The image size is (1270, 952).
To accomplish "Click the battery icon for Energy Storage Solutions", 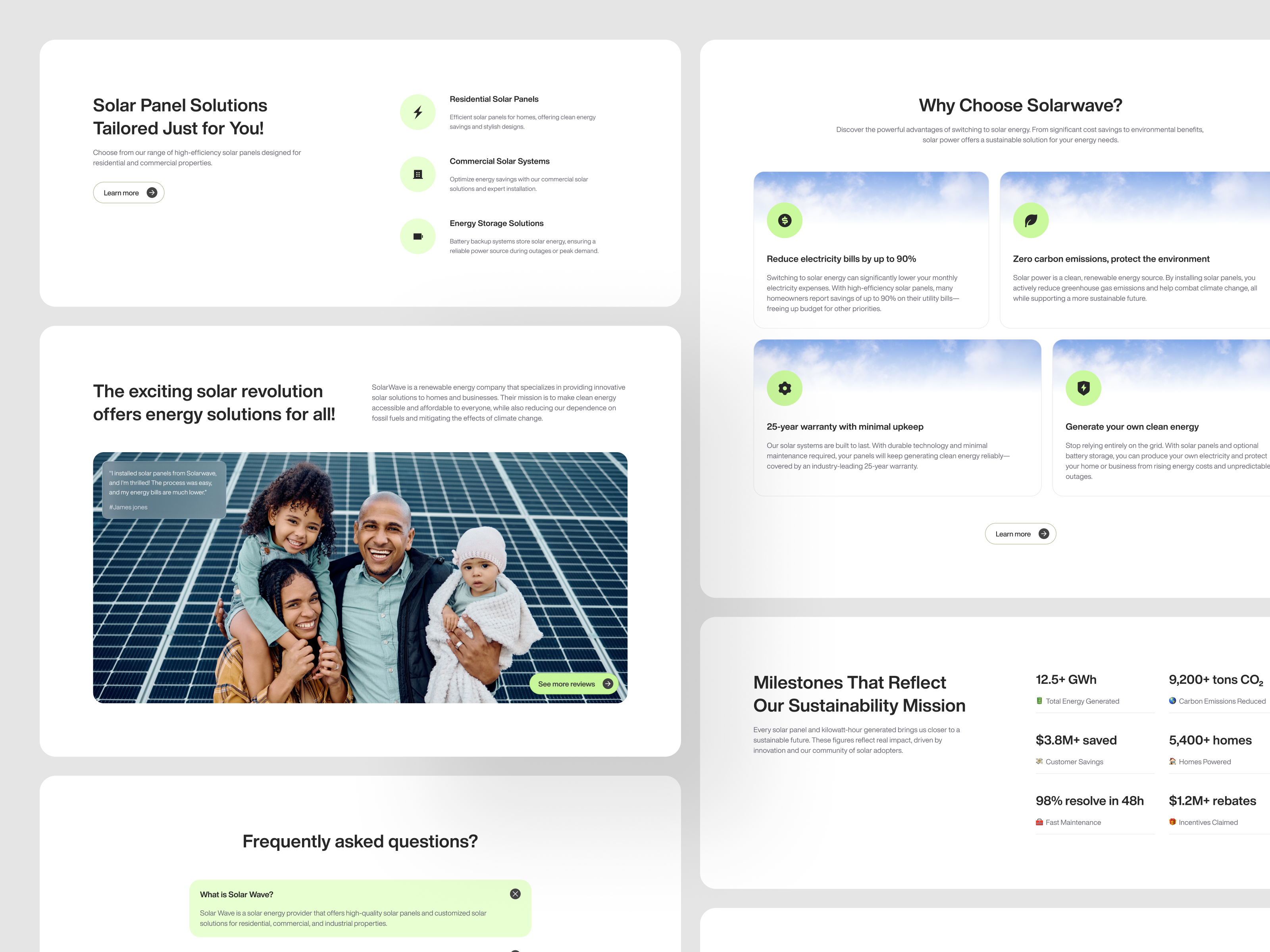I will coord(418,236).
